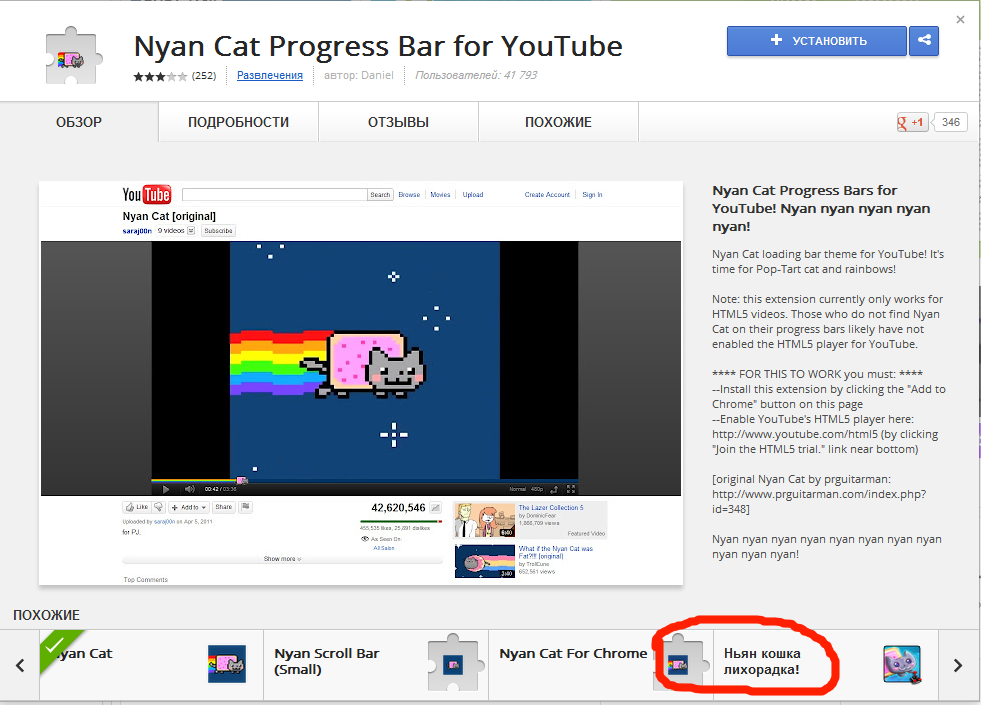Screen dimensions: 981x705
Task: Click the Nyan Scroll Bar puzzle icon
Action: [455, 663]
